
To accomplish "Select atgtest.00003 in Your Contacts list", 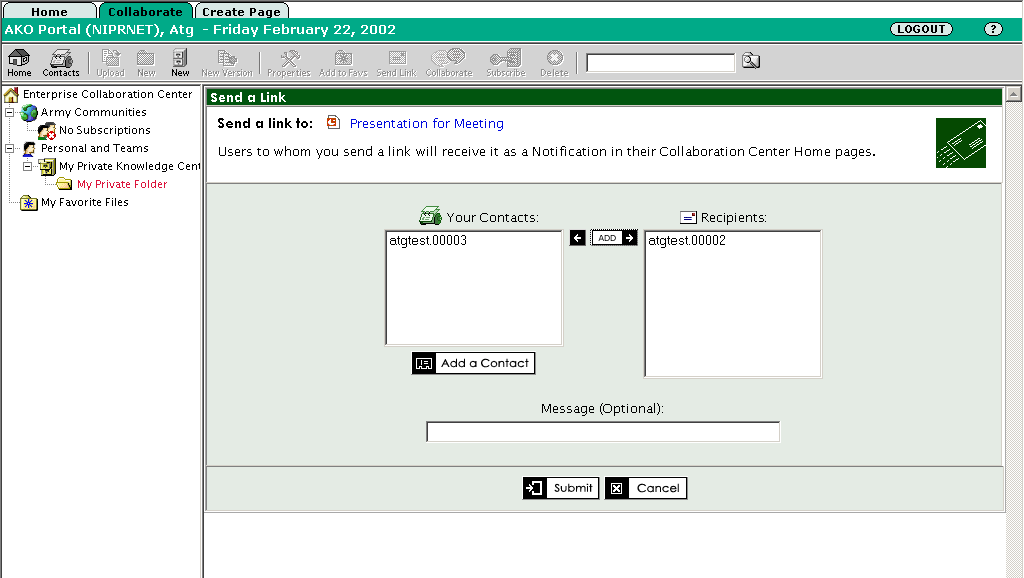I will pos(428,241).
